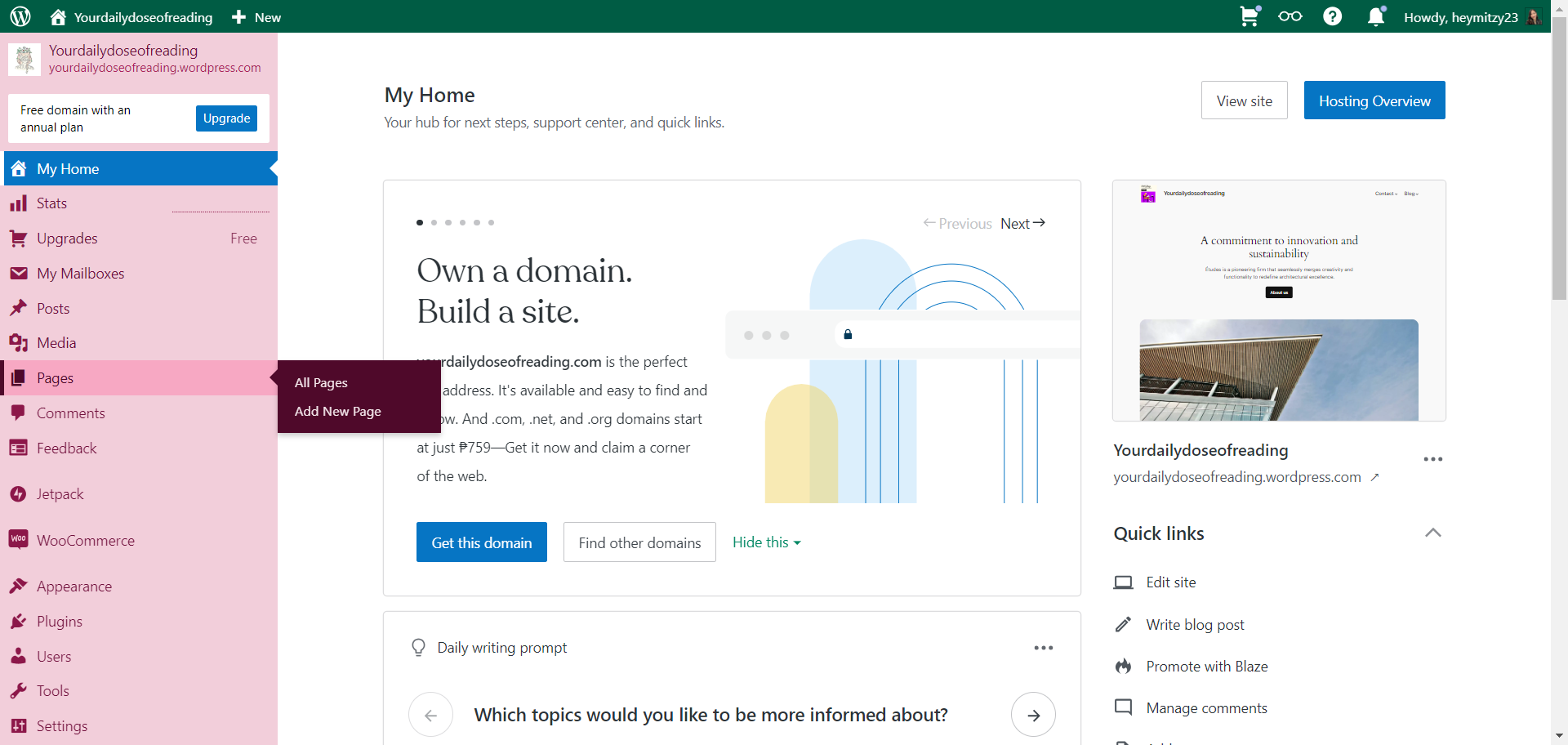Open the WordPress logo menu
Viewport: 1568px width, 745px height.
click(x=20, y=16)
